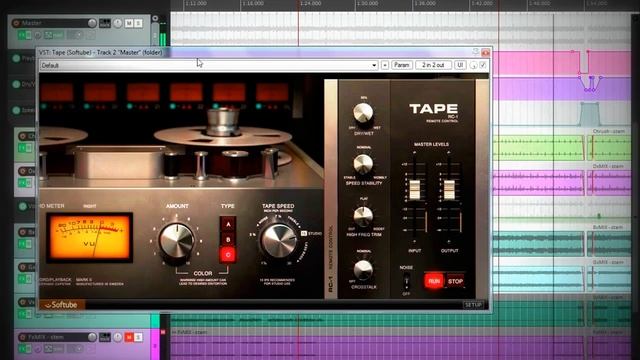Click the FxMIX - stem pan knob
The height and width of the screenshot is (360, 640).
[x=118, y=337]
